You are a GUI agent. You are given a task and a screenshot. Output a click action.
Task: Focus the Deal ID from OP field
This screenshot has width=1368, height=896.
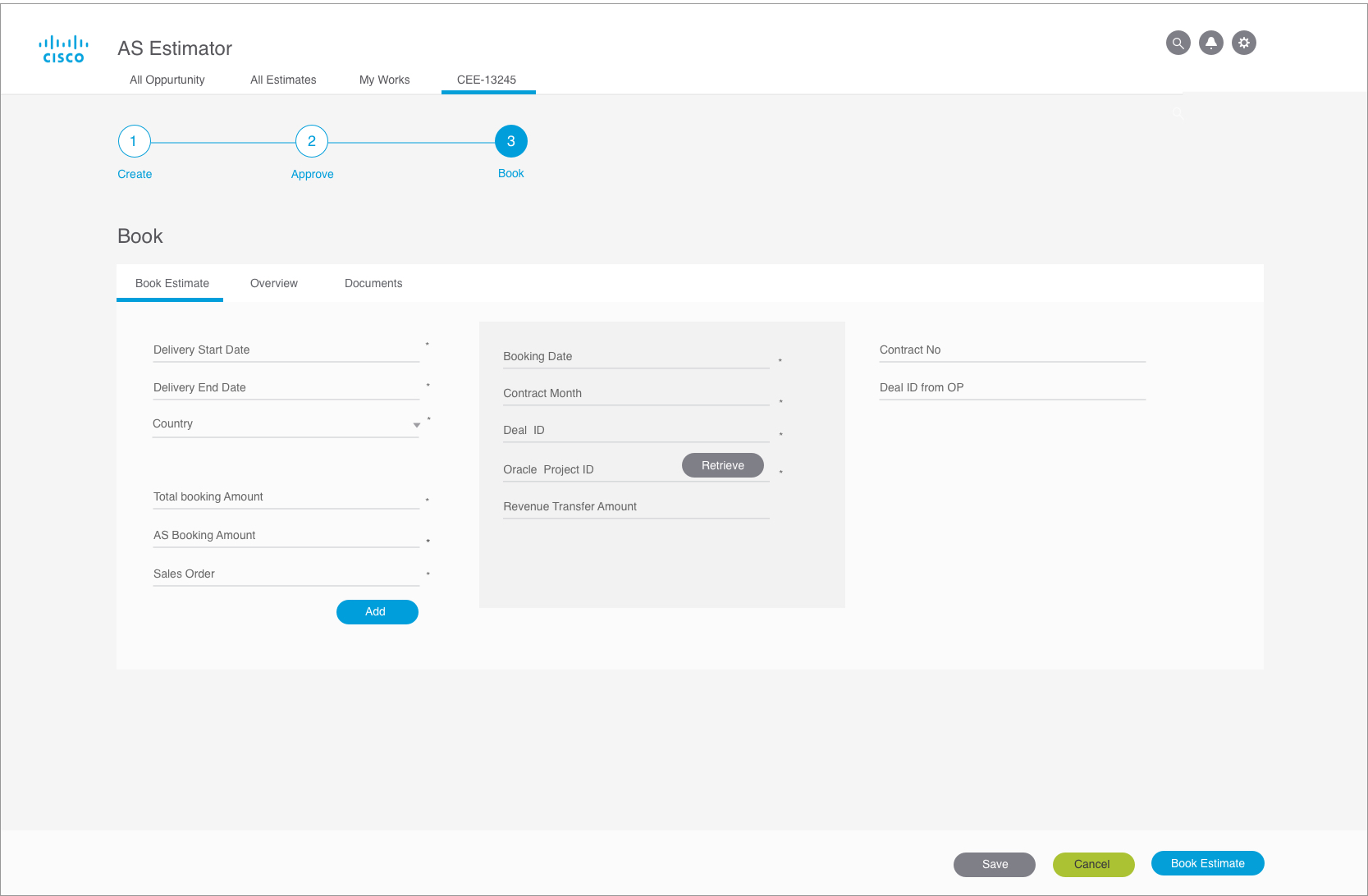[x=1013, y=388]
